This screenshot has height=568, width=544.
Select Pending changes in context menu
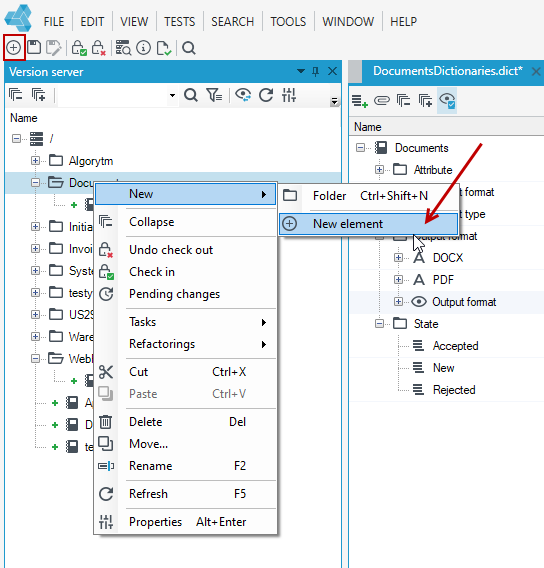(x=185, y=294)
